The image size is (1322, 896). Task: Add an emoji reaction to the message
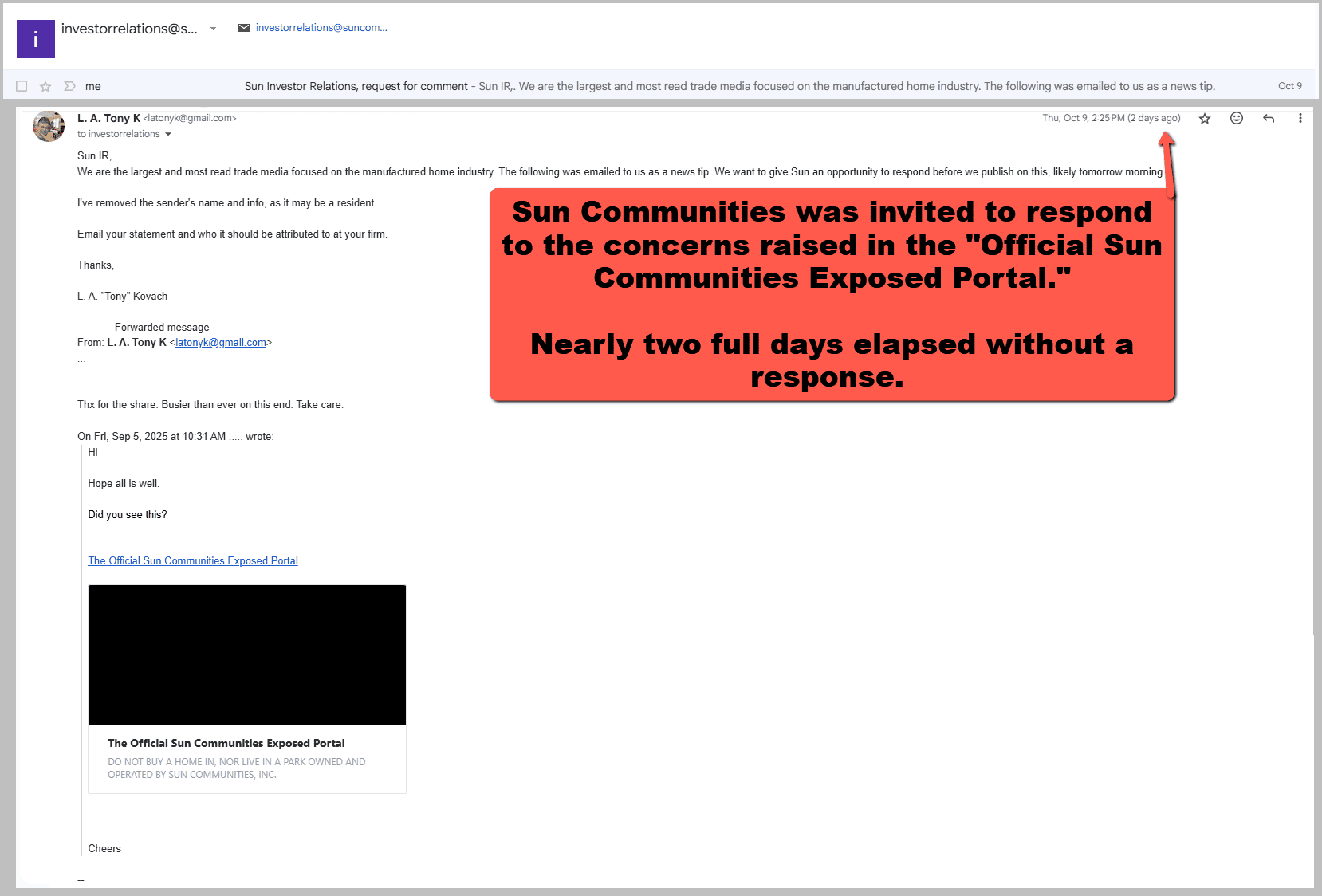pos(1237,118)
